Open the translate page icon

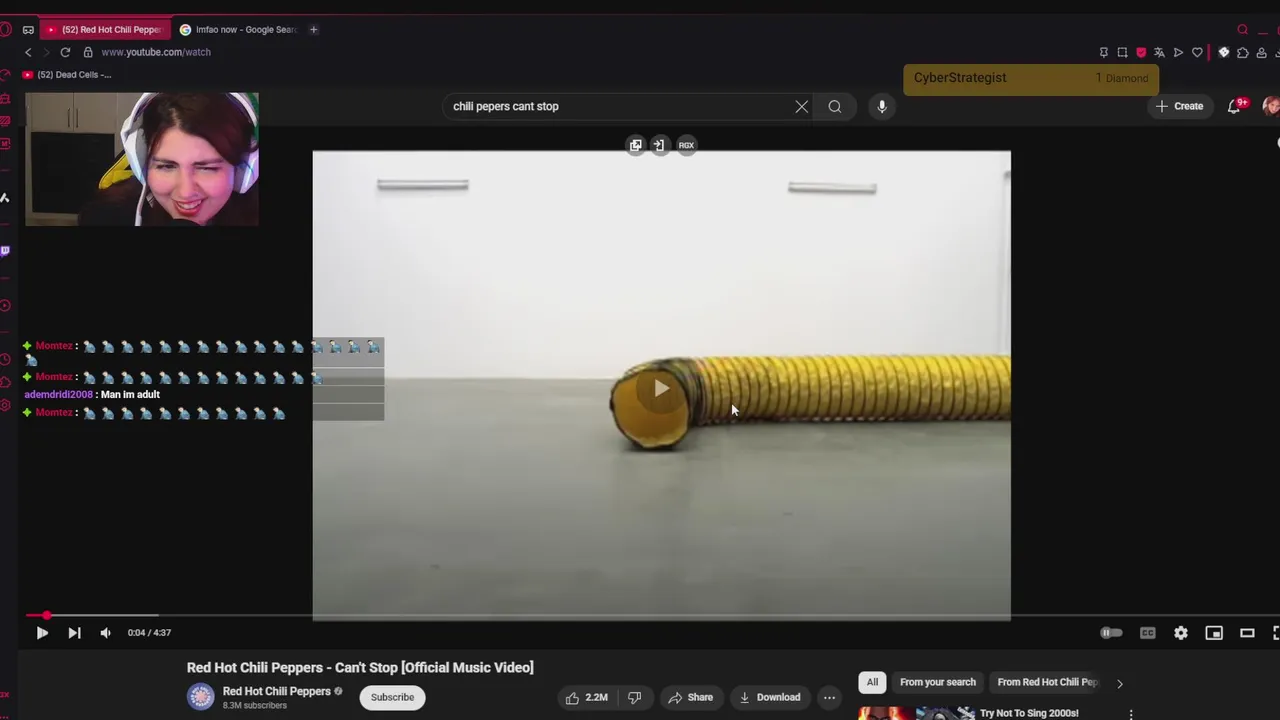(1159, 53)
